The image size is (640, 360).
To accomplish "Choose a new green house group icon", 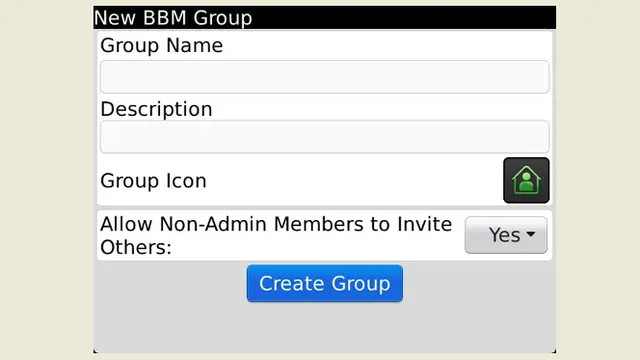I will 526,180.
